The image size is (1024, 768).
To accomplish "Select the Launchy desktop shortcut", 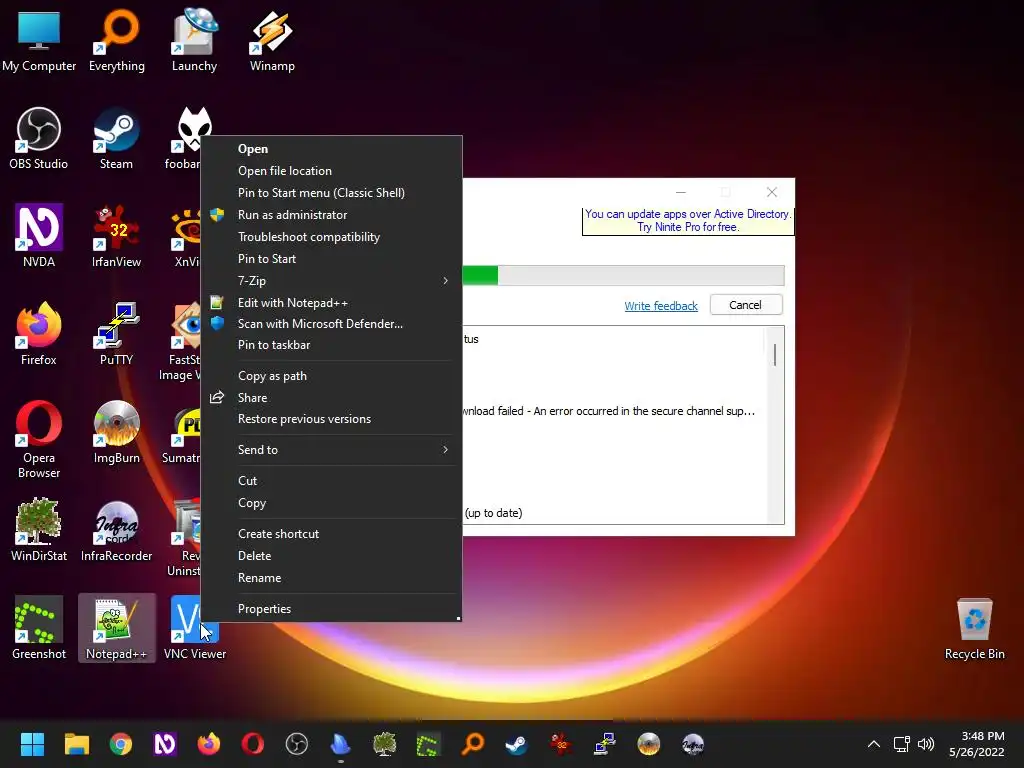I will pyautogui.click(x=194, y=39).
